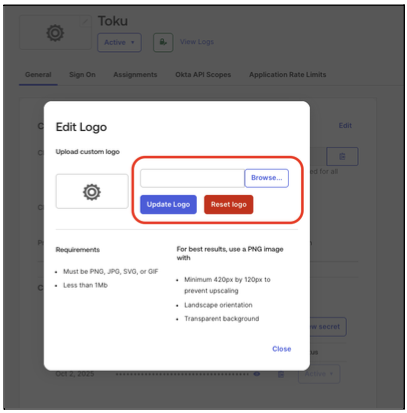Image resolution: width=407 pixels, height=413 pixels.
Task: Toggle the eye icon to reveal secret
Action: (257, 374)
